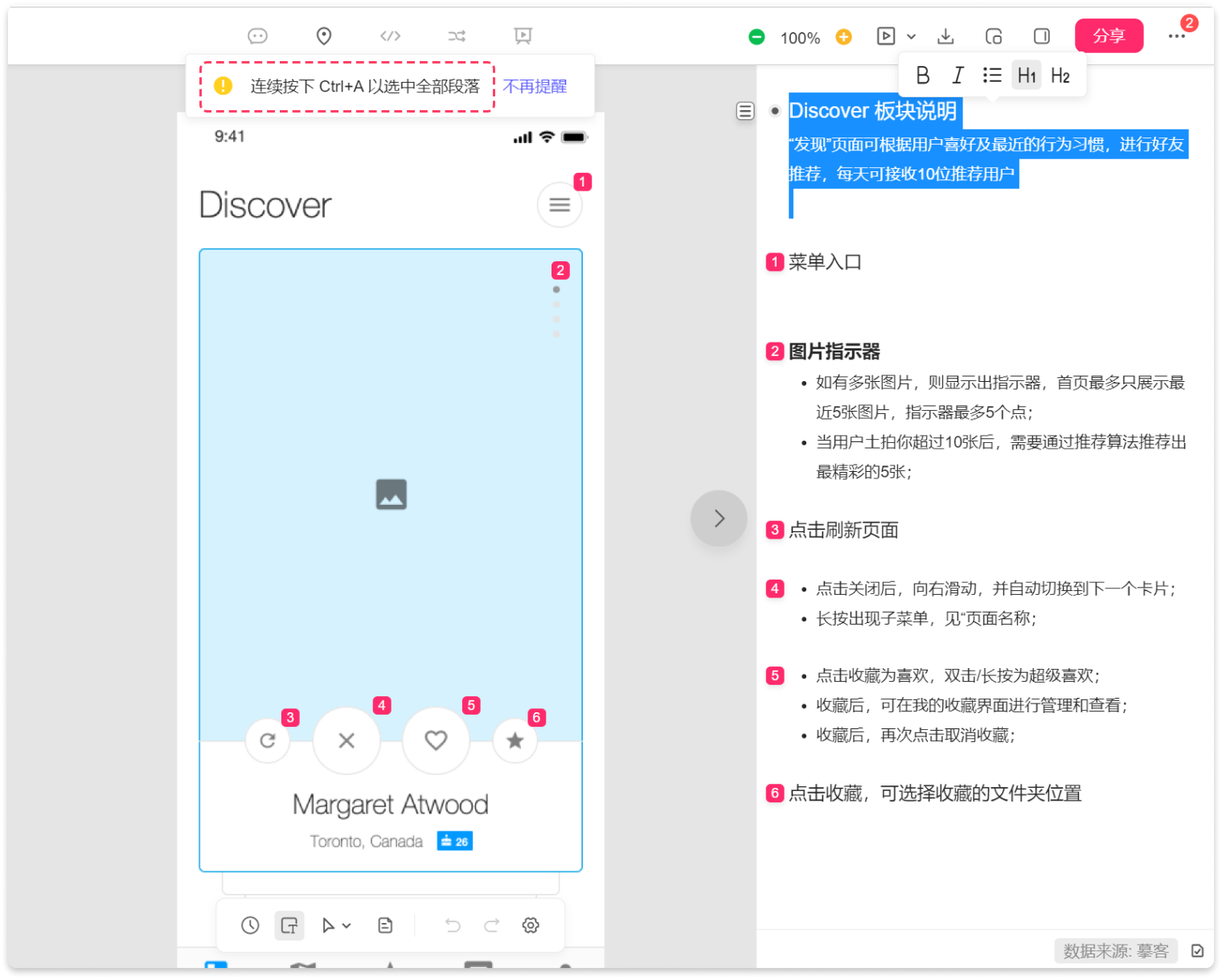The width and height of the screenshot is (1222, 980).
Task: Select the text annotation tool in bottom toolbar
Action: point(289,925)
